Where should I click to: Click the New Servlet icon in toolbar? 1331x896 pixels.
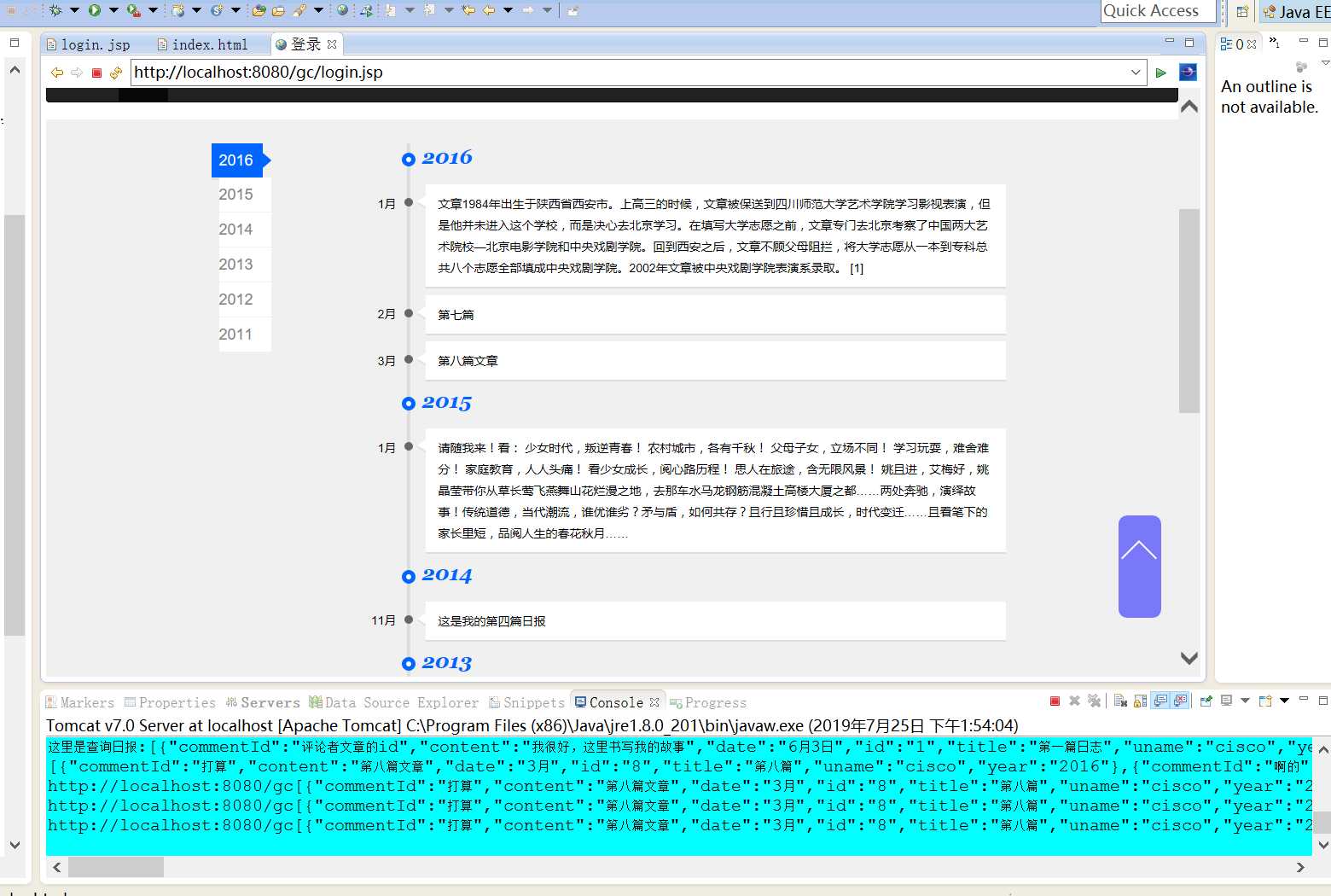pyautogui.click(x=216, y=10)
